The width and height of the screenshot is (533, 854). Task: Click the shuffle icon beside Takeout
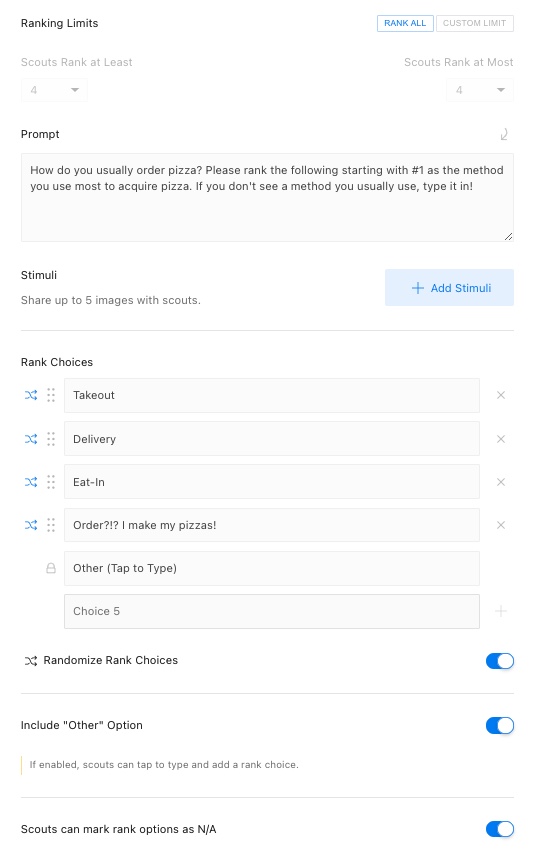(31, 395)
